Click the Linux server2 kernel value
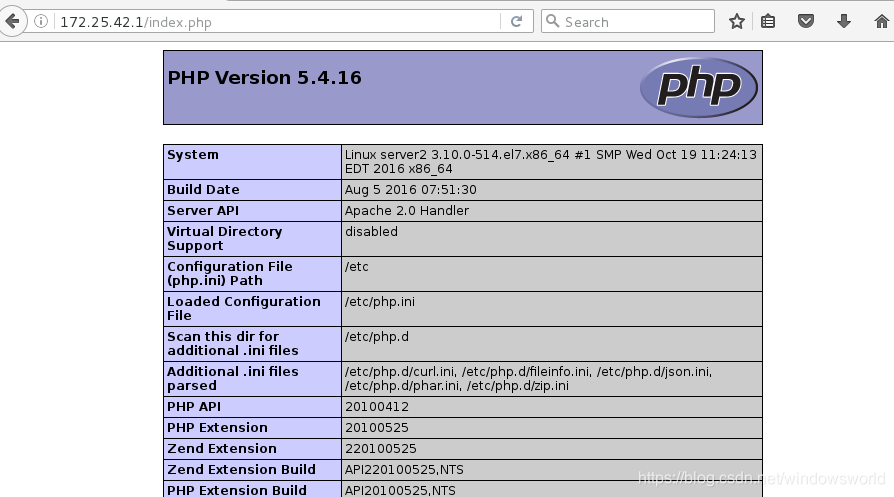 coord(551,161)
